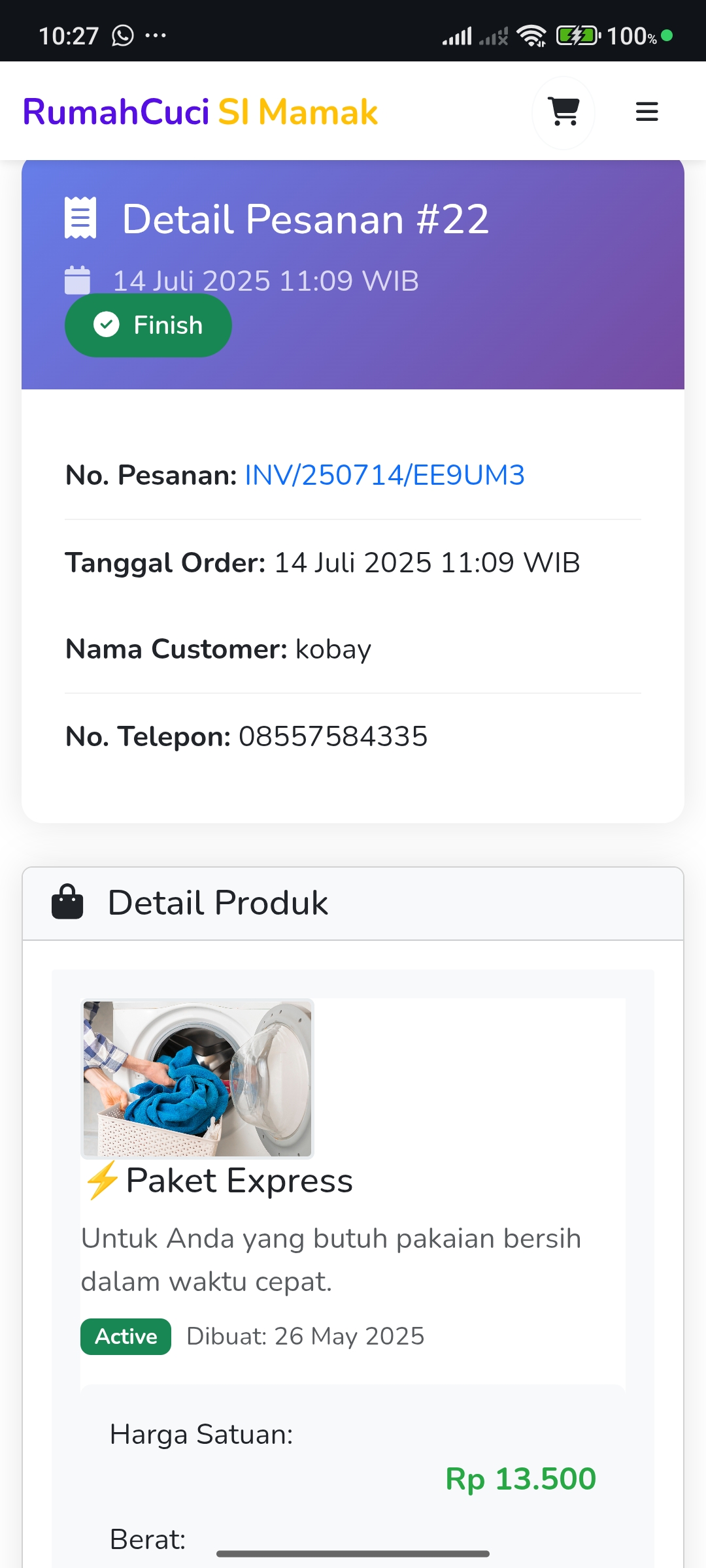Click the receipt icon beside Detail Pesanan
Viewport: 706px width, 1568px height.
click(x=80, y=218)
